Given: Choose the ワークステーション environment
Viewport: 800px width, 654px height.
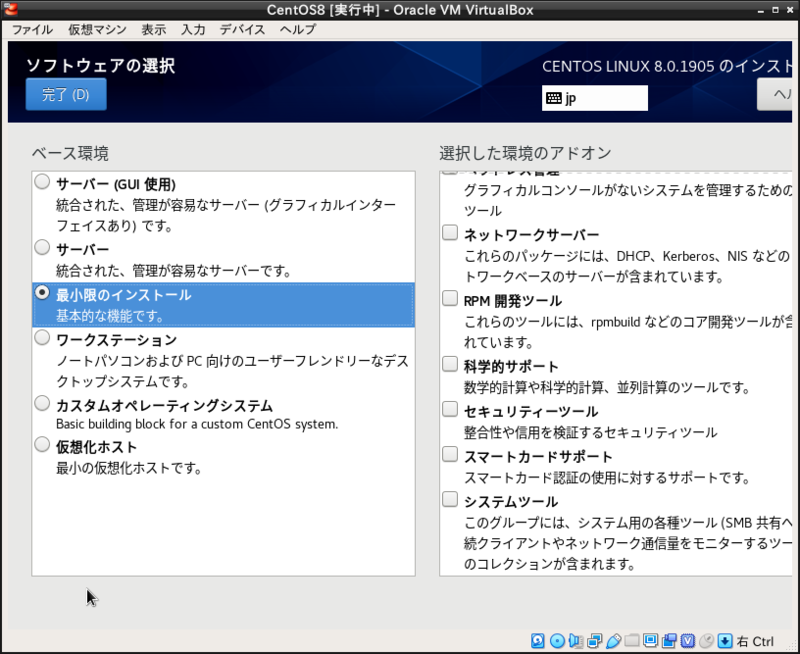Looking at the screenshot, I should pos(42,338).
